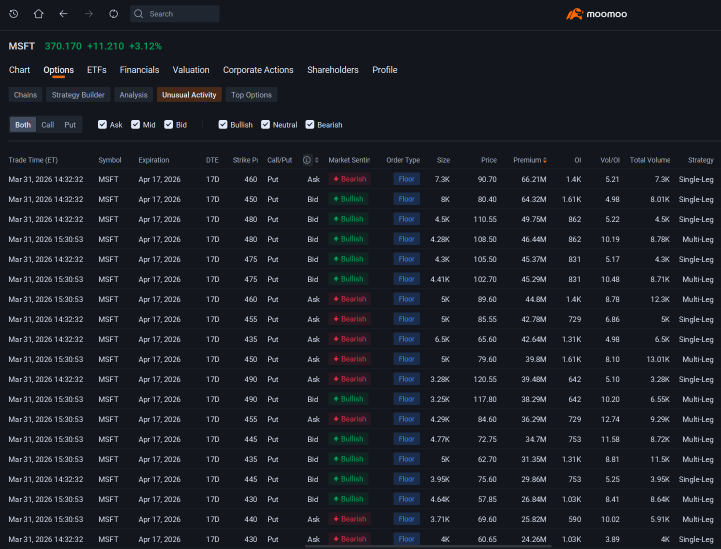
Task: Click the Trade Time (ET) column header
Action: coord(33,160)
